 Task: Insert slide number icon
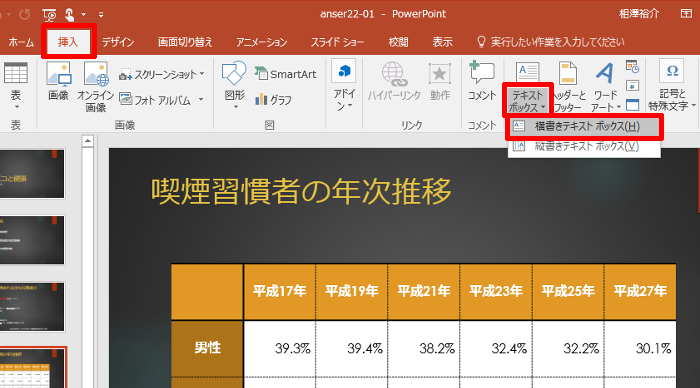click(x=632, y=86)
